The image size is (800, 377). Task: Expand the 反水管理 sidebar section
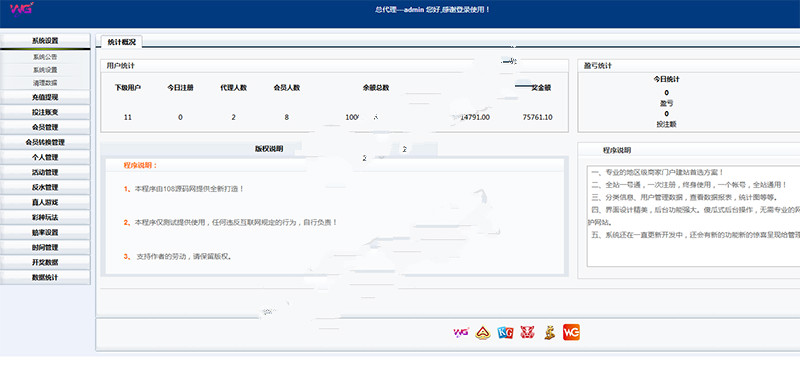point(45,187)
